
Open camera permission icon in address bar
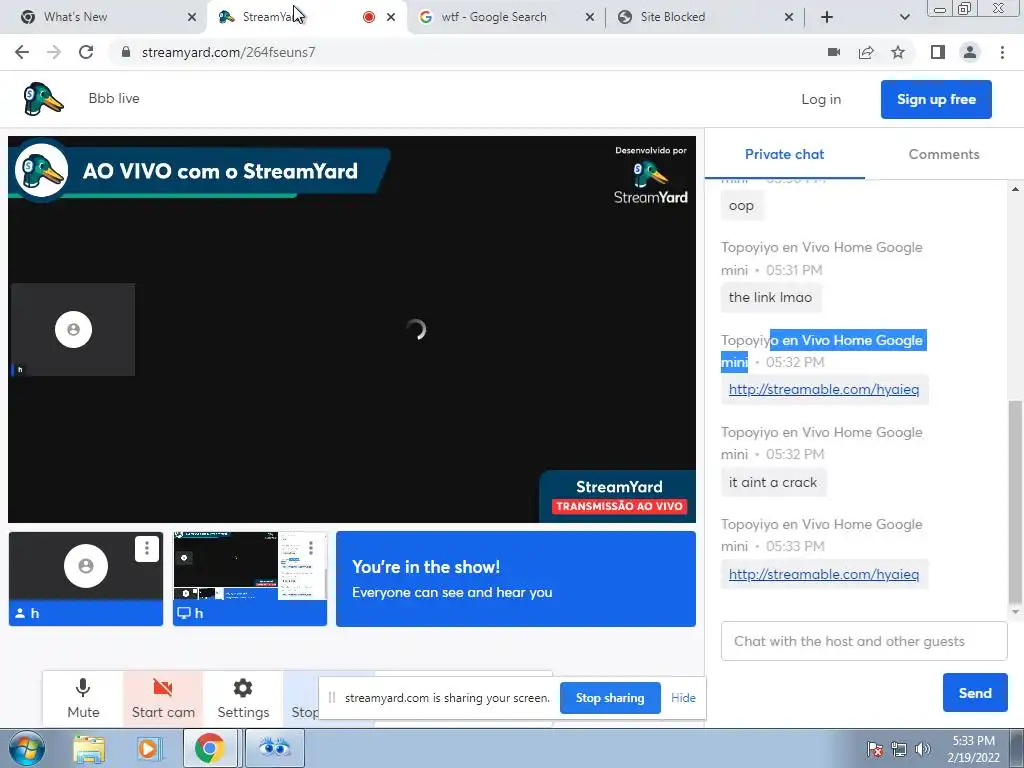(834, 52)
